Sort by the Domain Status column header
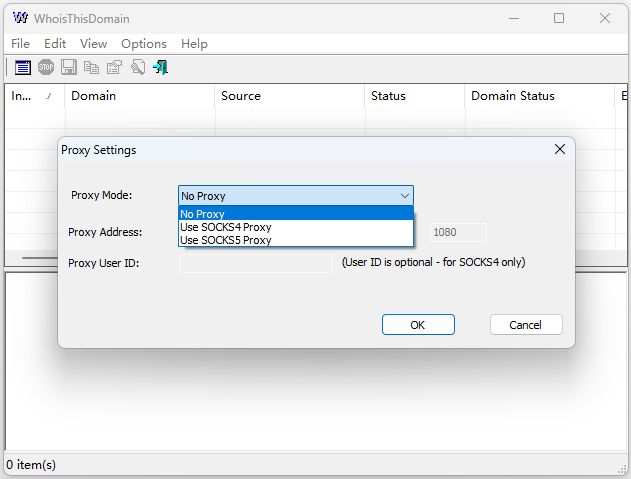 click(539, 96)
